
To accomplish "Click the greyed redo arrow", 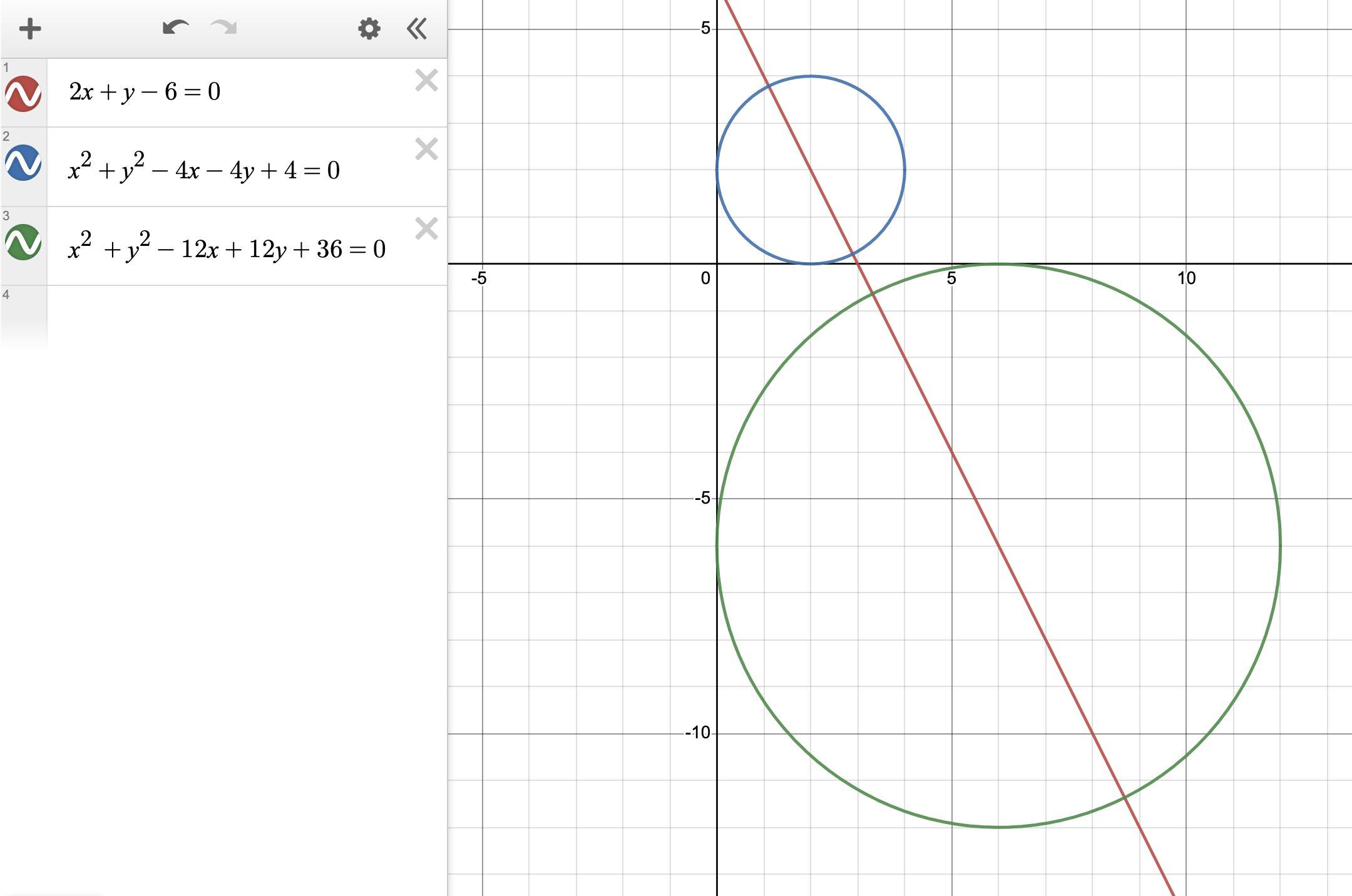I will pos(224,28).
